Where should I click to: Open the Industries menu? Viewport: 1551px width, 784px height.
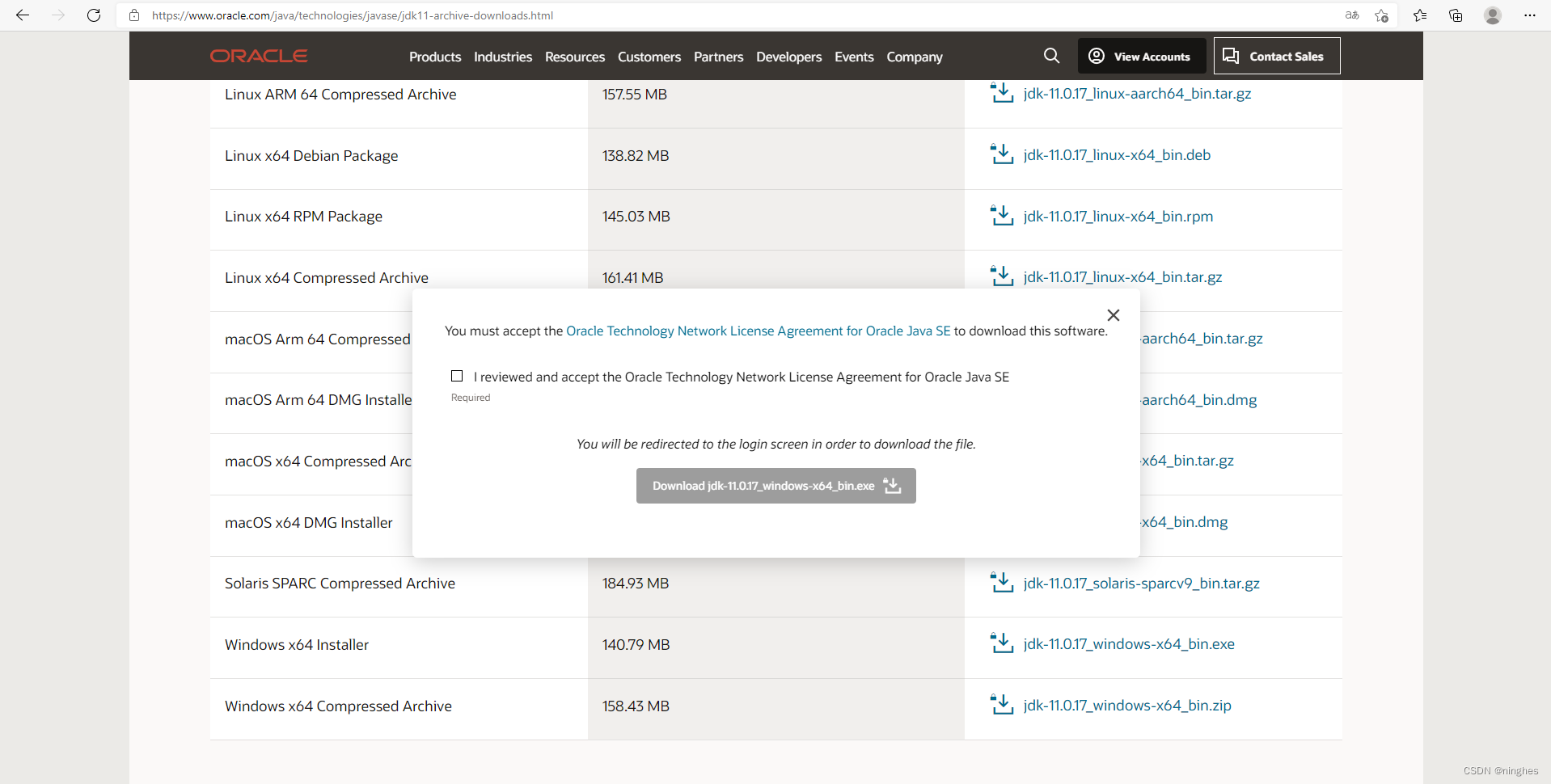pos(503,57)
